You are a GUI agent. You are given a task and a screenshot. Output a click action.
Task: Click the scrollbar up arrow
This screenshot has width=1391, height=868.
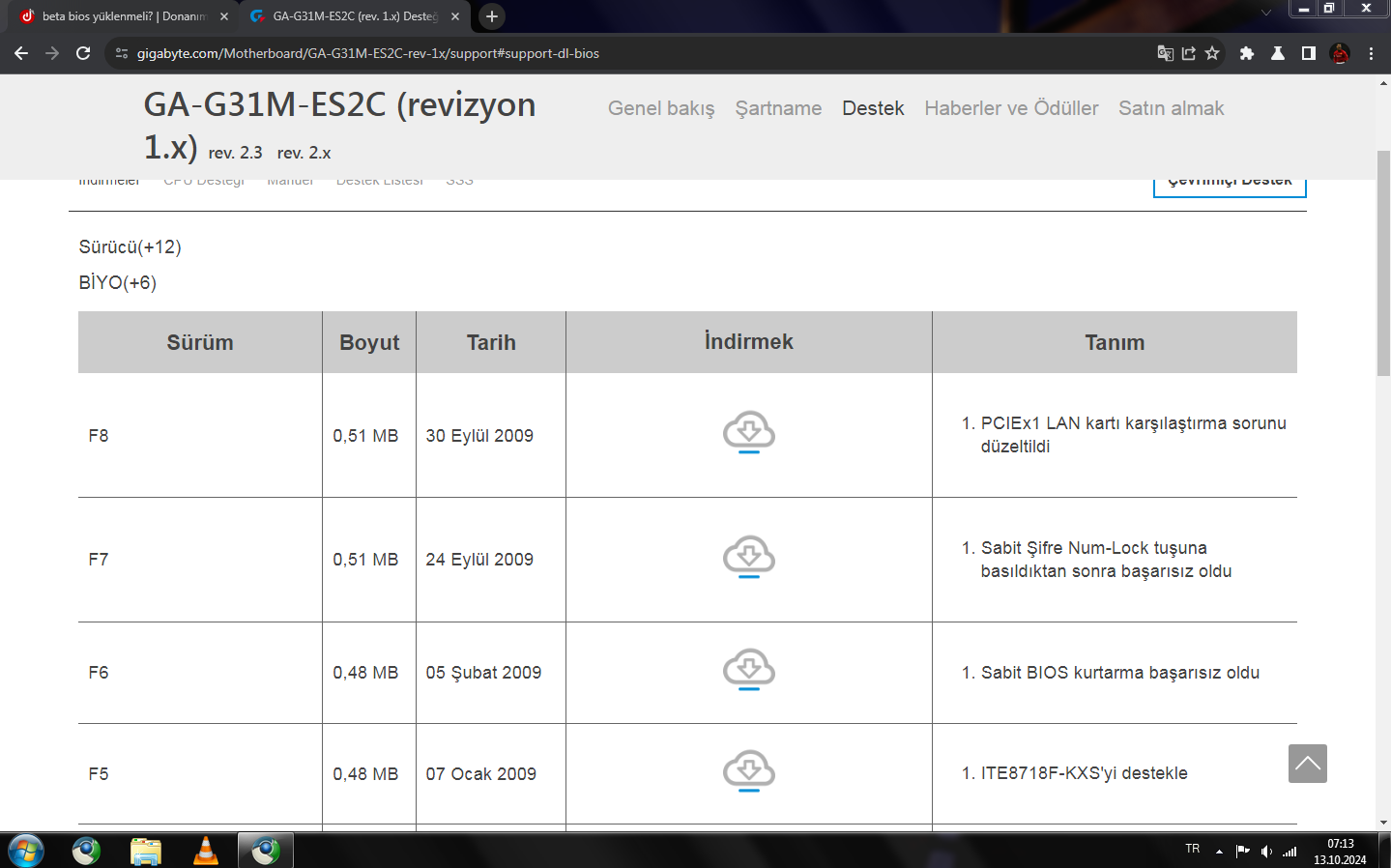(x=1383, y=82)
